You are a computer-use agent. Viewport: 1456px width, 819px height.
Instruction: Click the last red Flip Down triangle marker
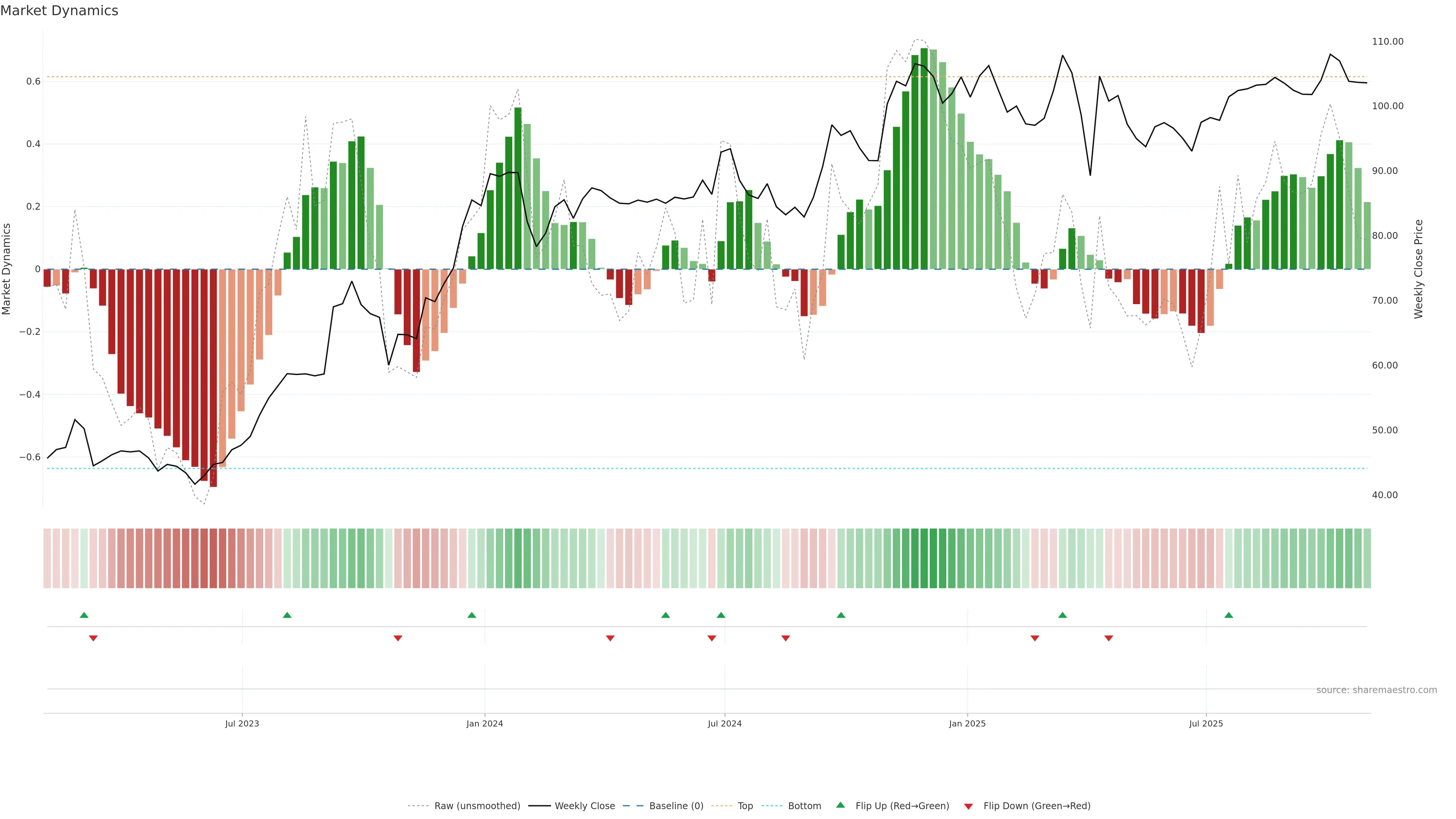(1108, 638)
